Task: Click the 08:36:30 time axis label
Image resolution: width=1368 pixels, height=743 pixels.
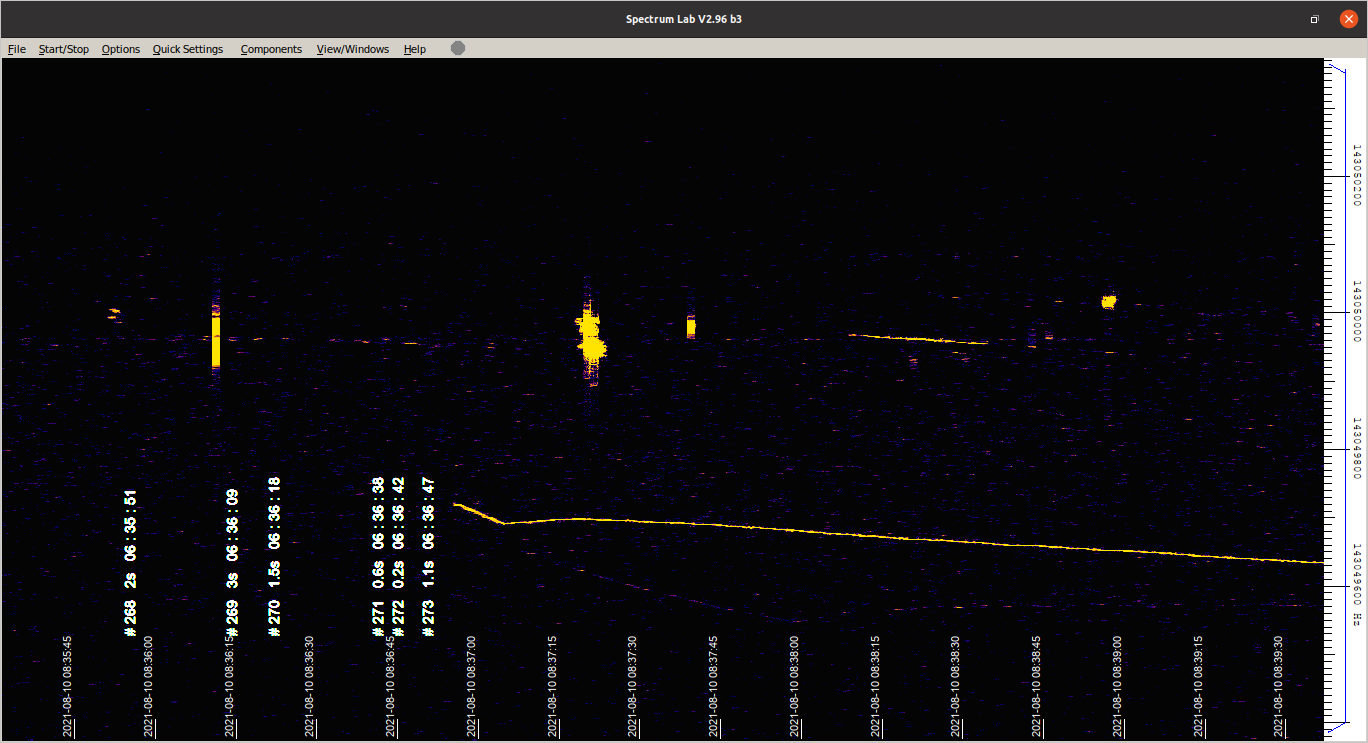Action: pyautogui.click(x=310, y=686)
